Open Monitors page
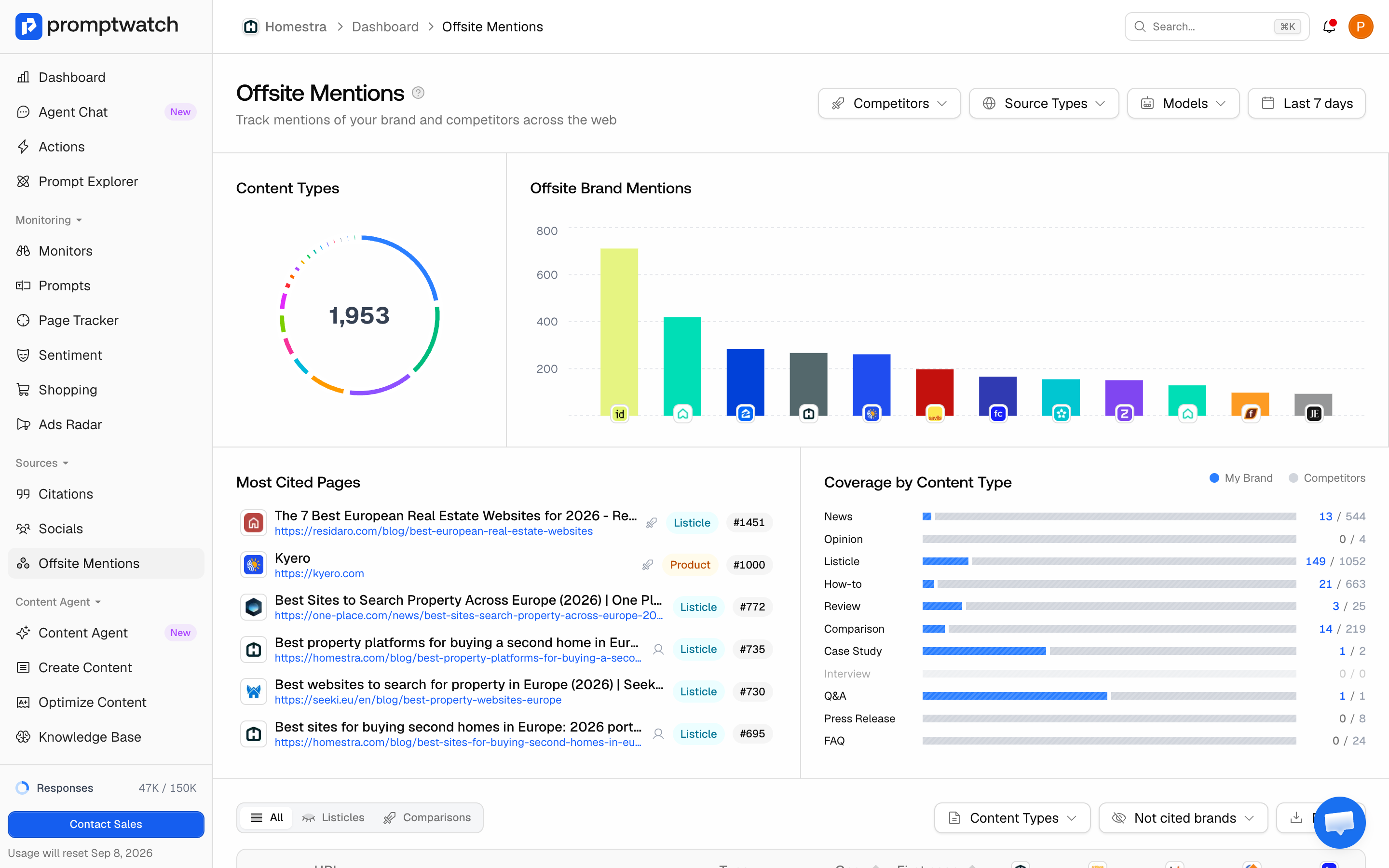The width and height of the screenshot is (1389, 868). click(x=66, y=251)
